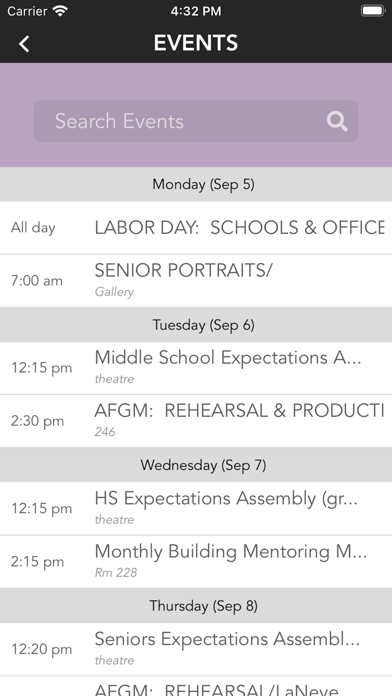Select Middle School Expectations event
392x696 pixels.
click(196, 368)
